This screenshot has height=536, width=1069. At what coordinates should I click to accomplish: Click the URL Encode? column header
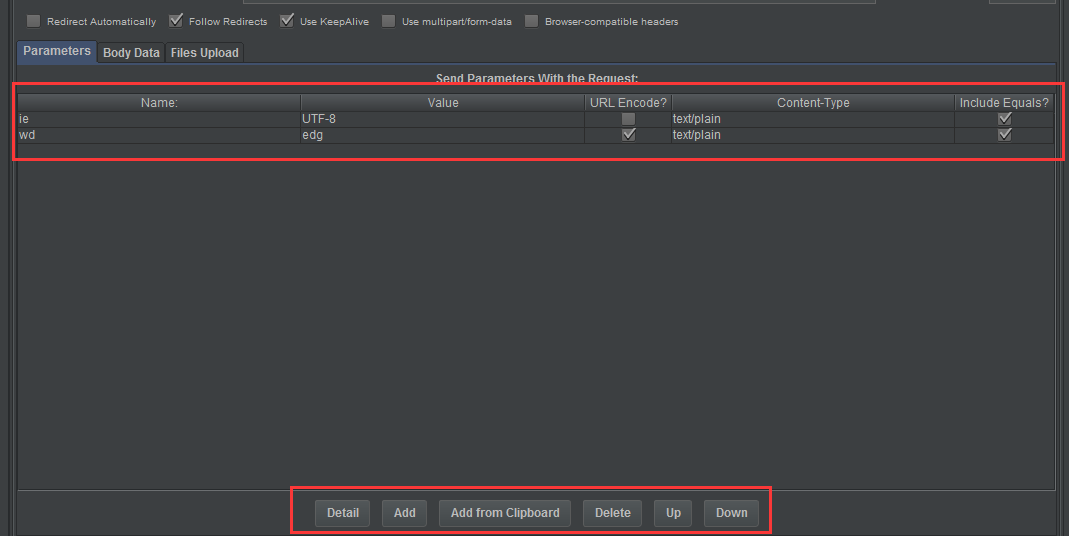628,103
